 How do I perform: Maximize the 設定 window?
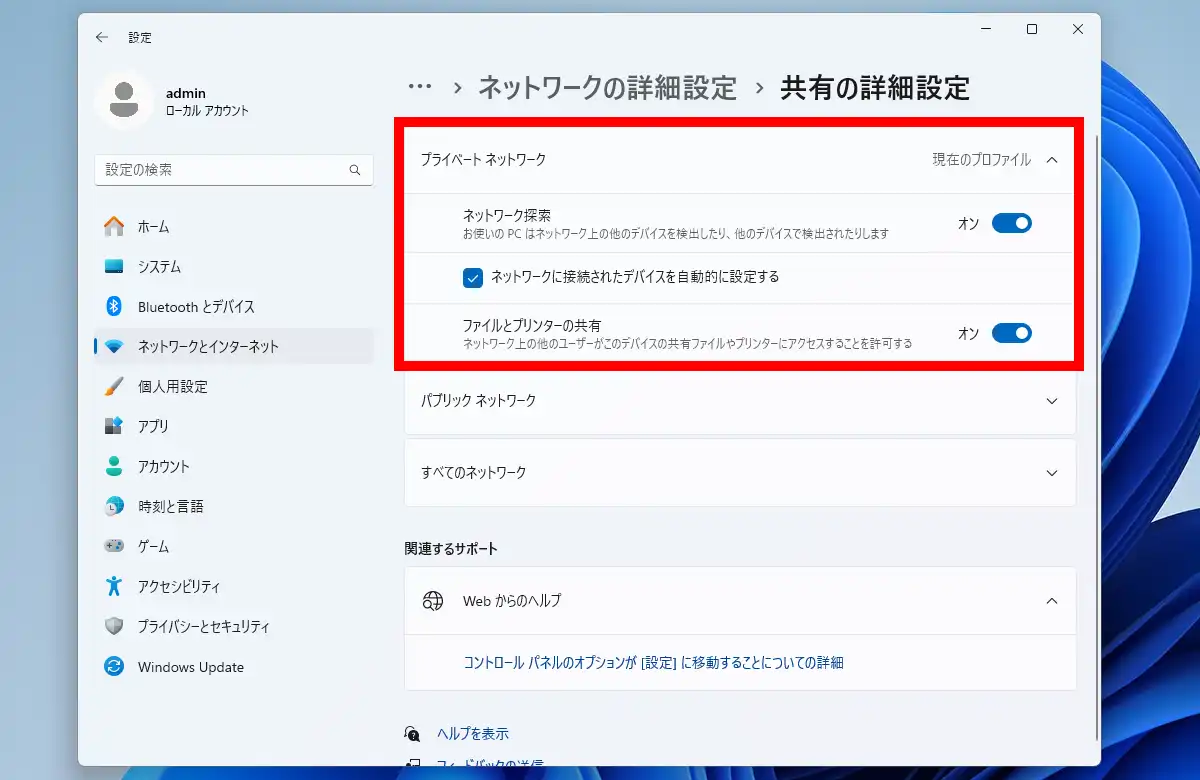pyautogui.click(x=1032, y=30)
